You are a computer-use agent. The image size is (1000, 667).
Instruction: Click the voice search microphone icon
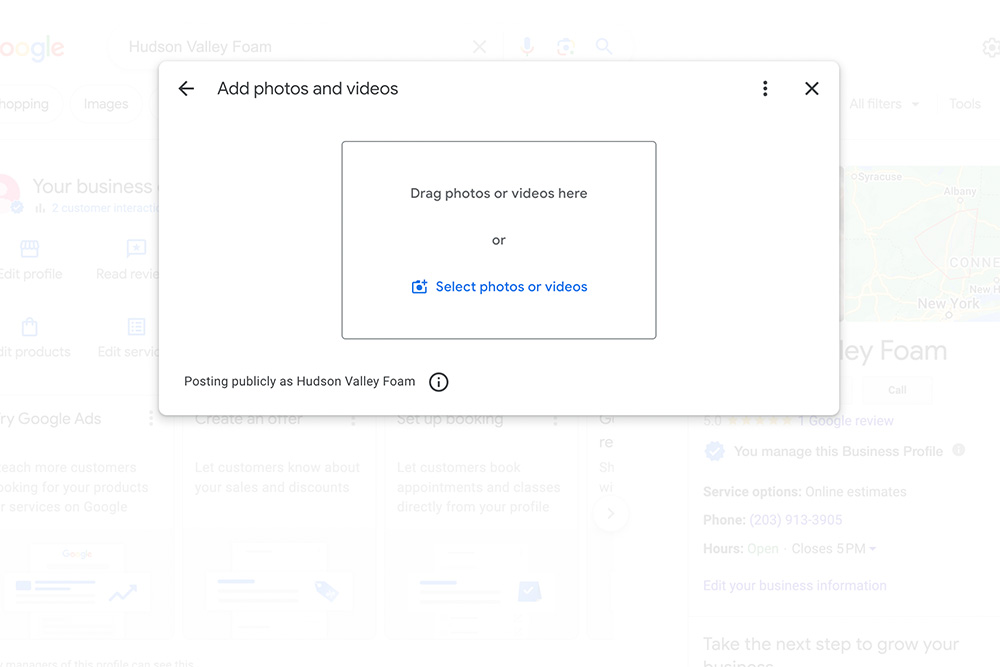coord(527,46)
